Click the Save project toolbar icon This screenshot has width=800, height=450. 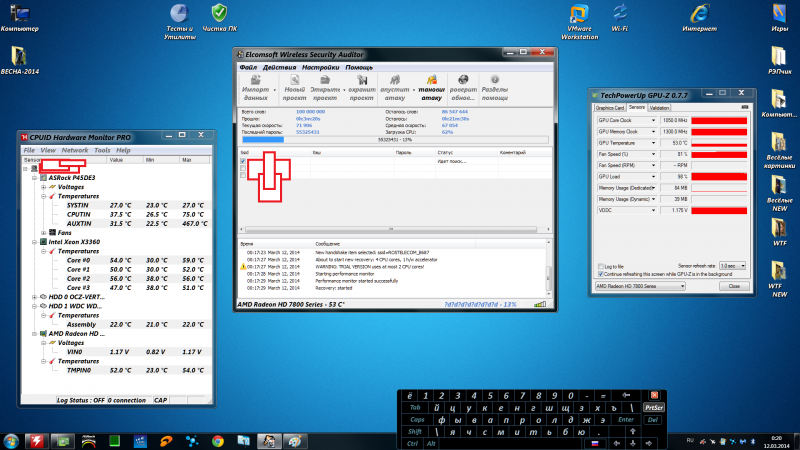(362, 80)
